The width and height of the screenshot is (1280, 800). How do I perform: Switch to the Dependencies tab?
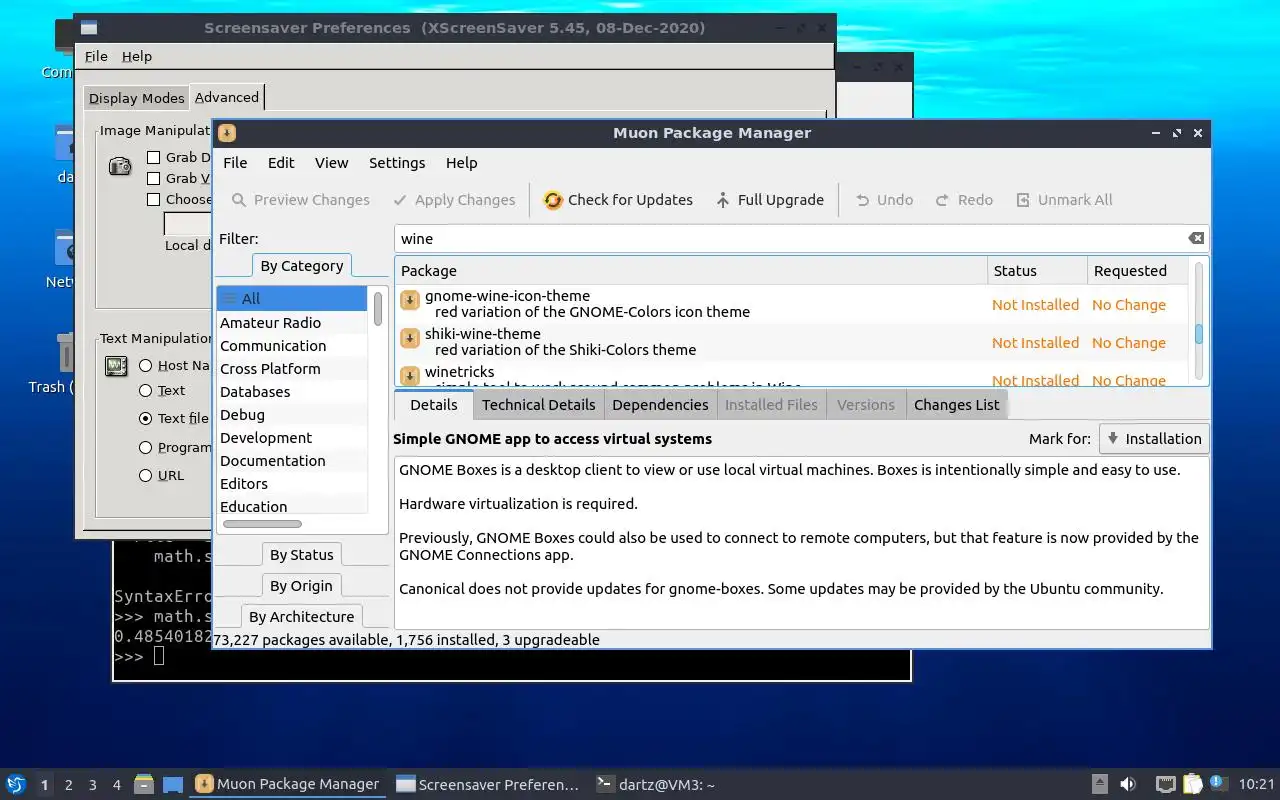(x=660, y=405)
